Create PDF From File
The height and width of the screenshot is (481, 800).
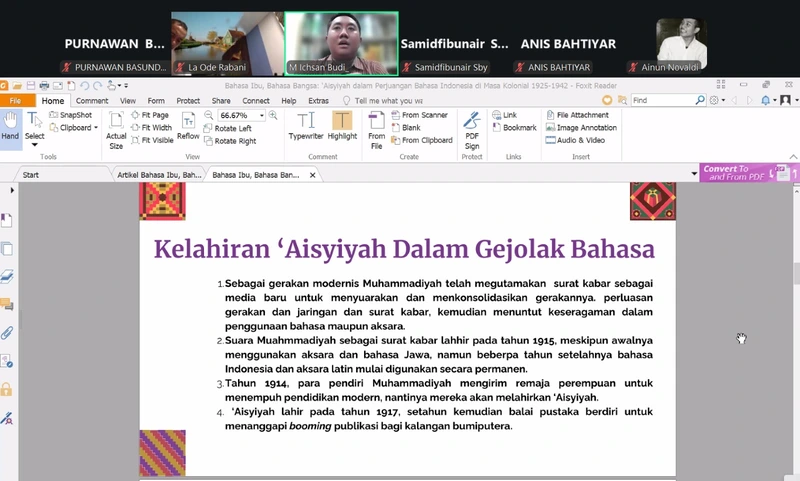pos(377,131)
